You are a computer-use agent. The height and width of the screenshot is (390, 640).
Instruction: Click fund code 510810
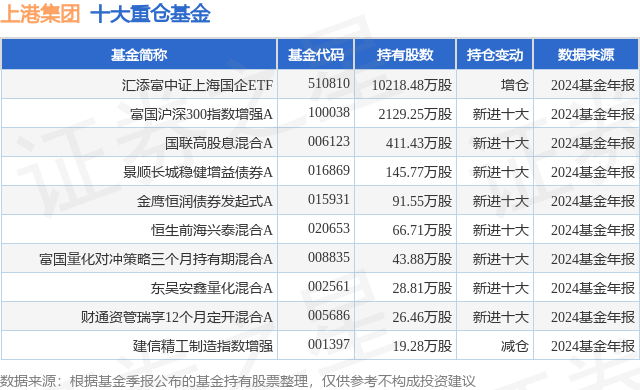point(329,84)
